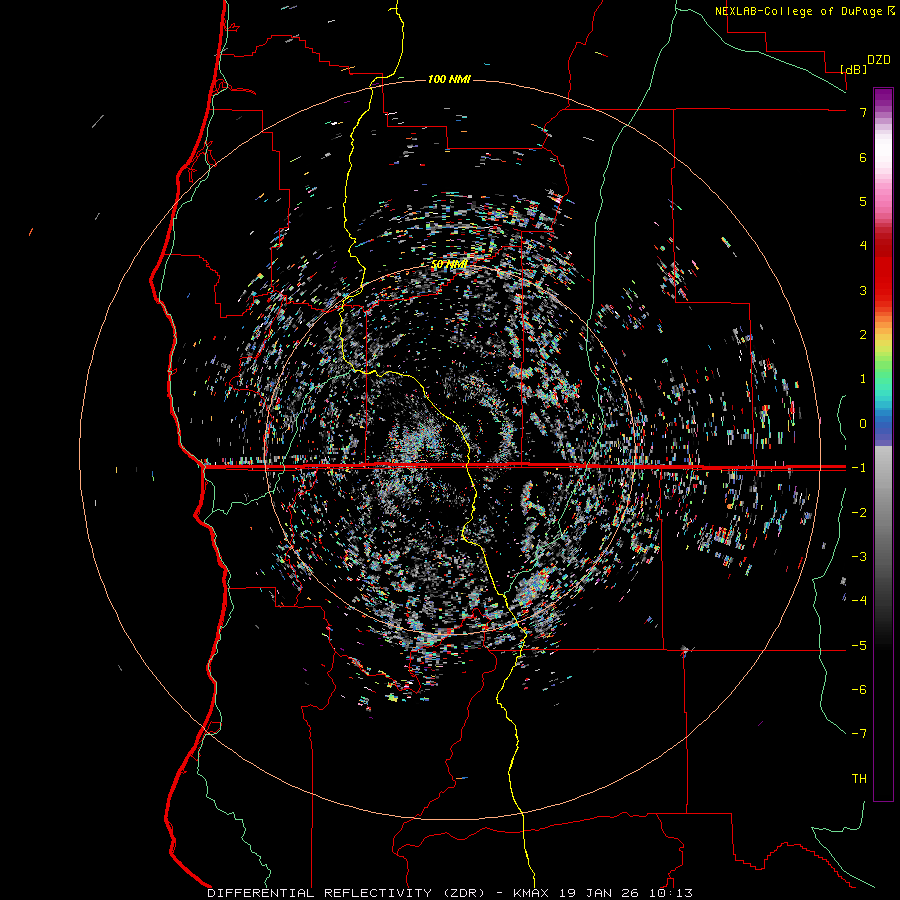Click the -2 value on color scale
Screen dimensions: 900x900
pos(859,513)
